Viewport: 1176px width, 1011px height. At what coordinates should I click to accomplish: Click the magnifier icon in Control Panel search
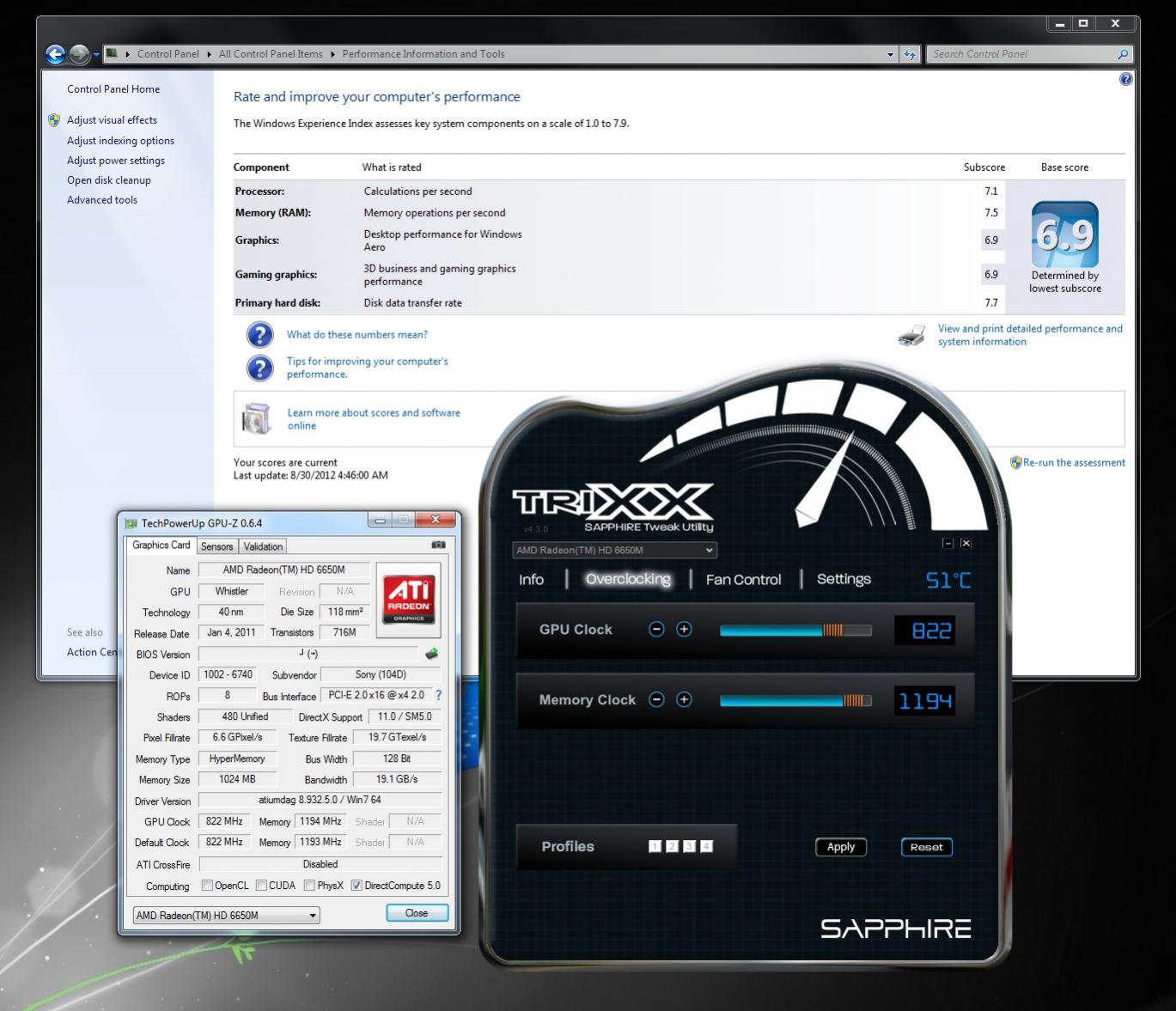[x=1123, y=54]
